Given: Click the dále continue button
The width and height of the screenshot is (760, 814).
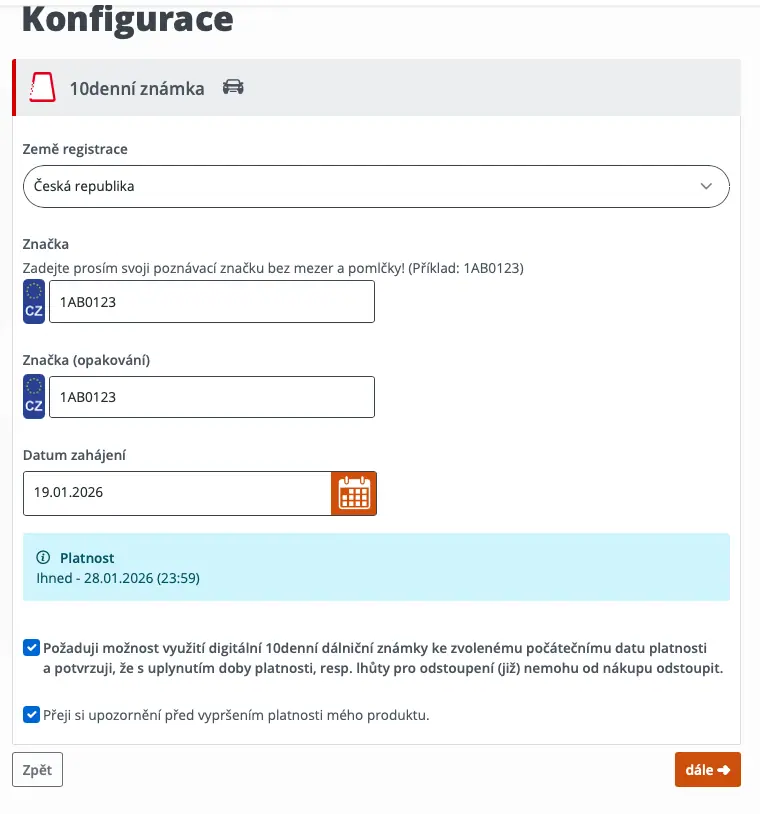Looking at the screenshot, I should pos(708,769).
